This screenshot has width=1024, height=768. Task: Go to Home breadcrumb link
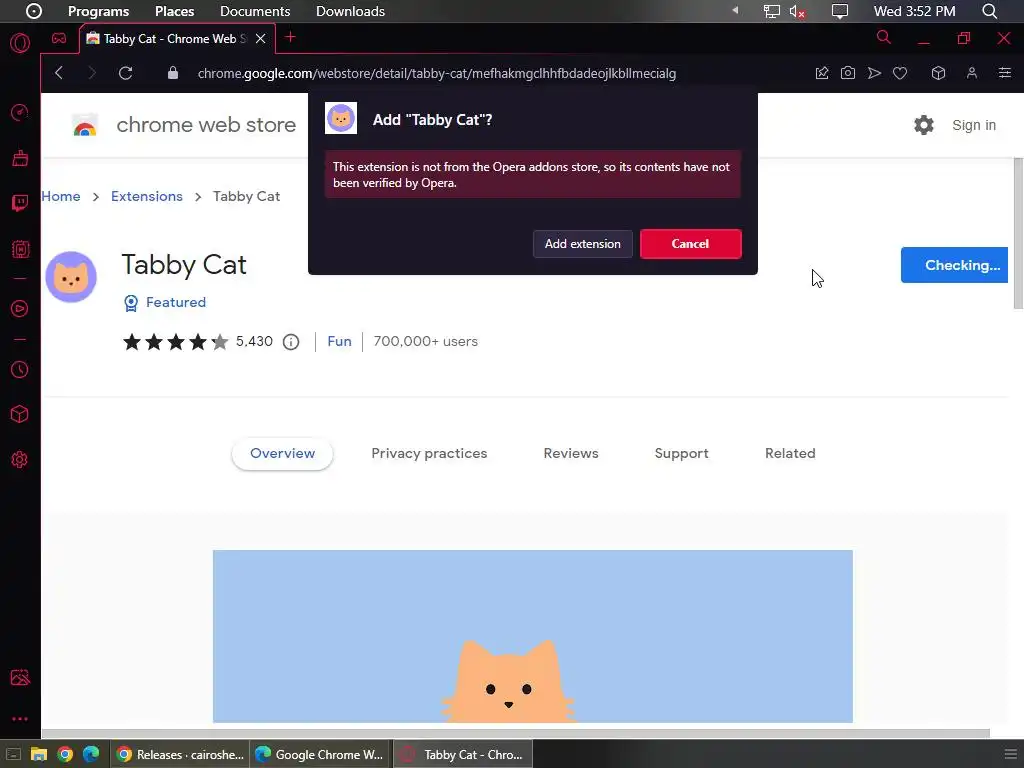coord(61,196)
